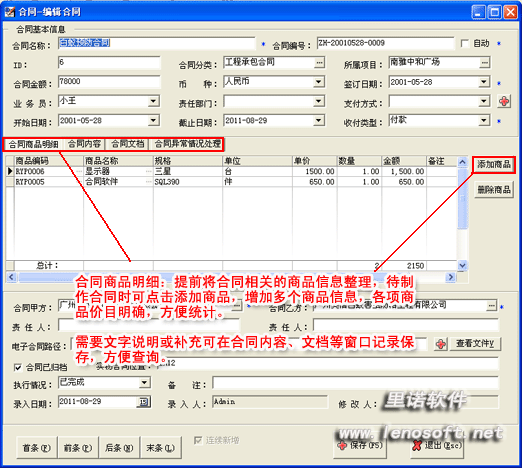Open the calendar icon in 录入日期 field

click(143, 402)
